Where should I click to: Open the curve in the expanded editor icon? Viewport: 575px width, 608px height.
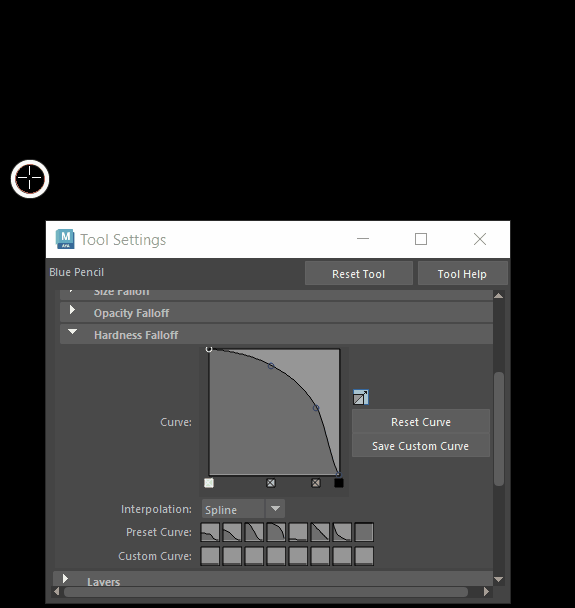pyautogui.click(x=361, y=397)
